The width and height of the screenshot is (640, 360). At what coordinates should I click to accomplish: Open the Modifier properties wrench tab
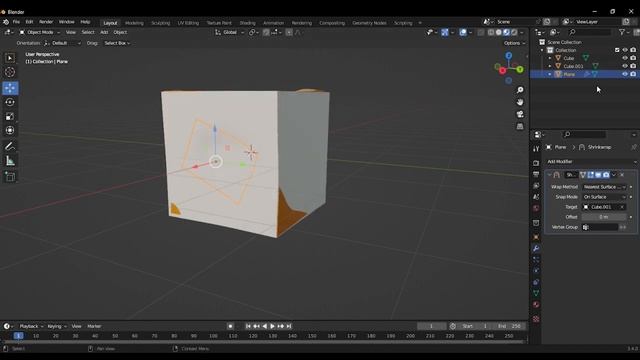click(x=536, y=249)
